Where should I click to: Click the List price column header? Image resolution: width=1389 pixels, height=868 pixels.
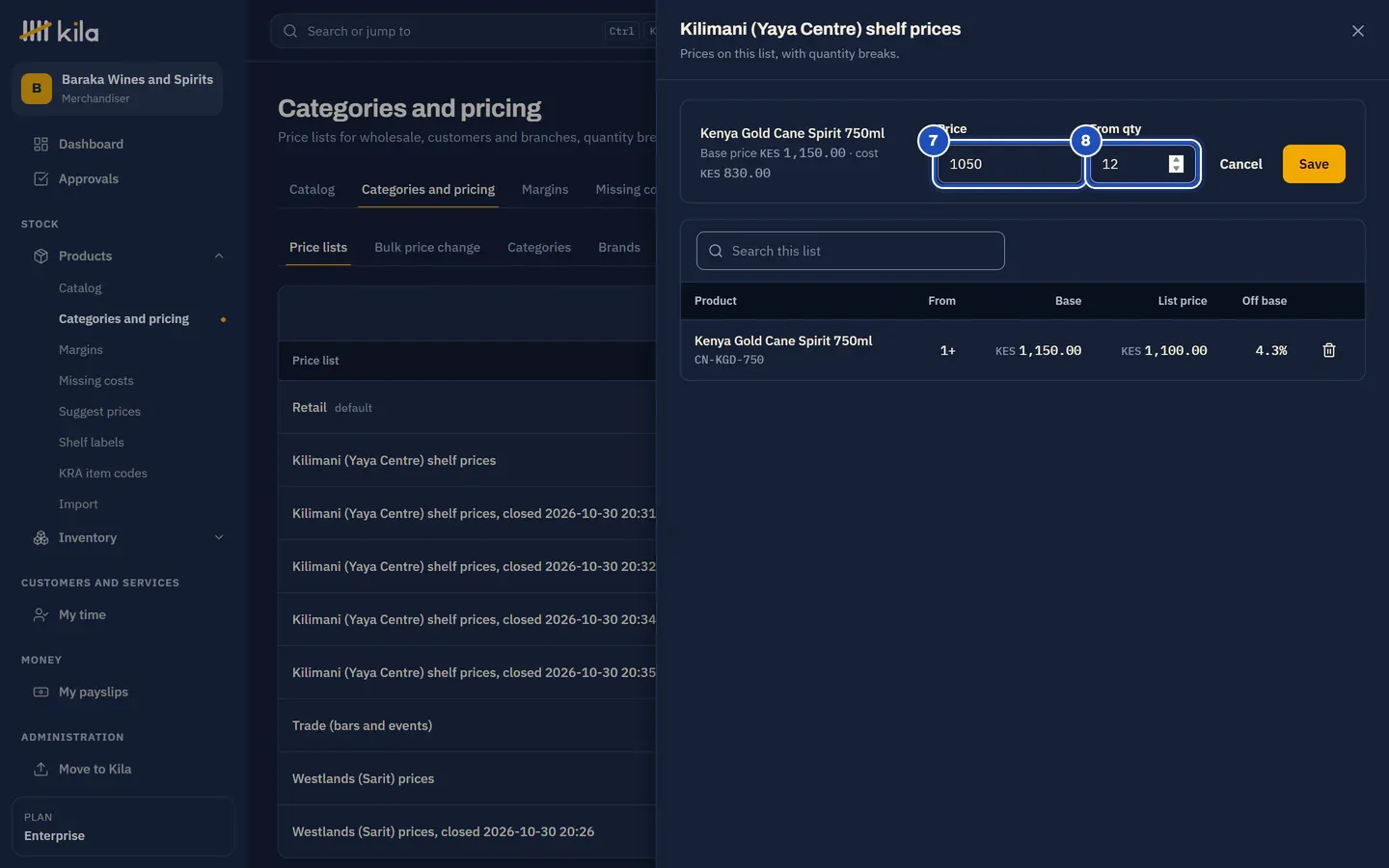(x=1182, y=301)
